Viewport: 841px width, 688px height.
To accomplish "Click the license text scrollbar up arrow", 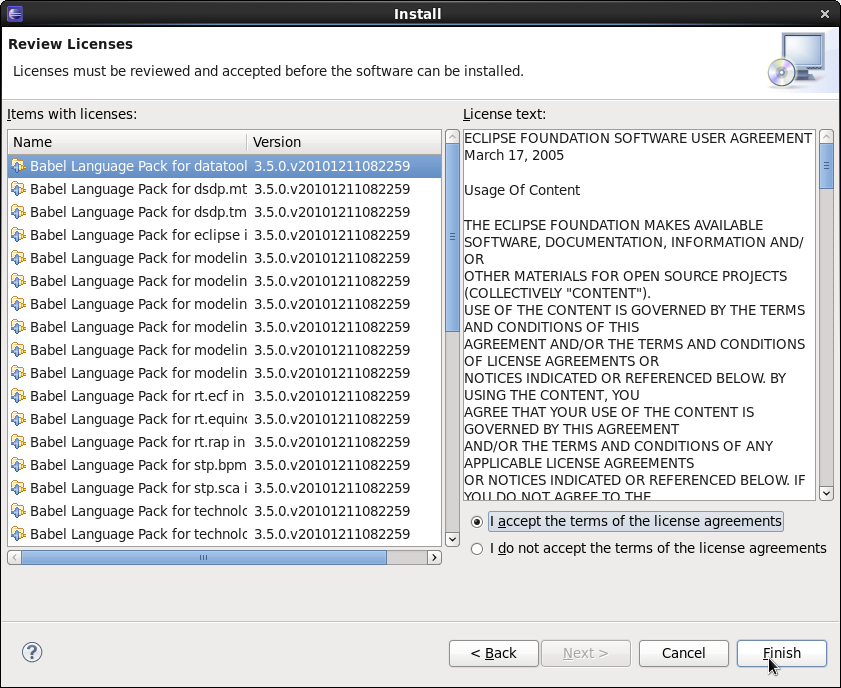I will coord(826,137).
